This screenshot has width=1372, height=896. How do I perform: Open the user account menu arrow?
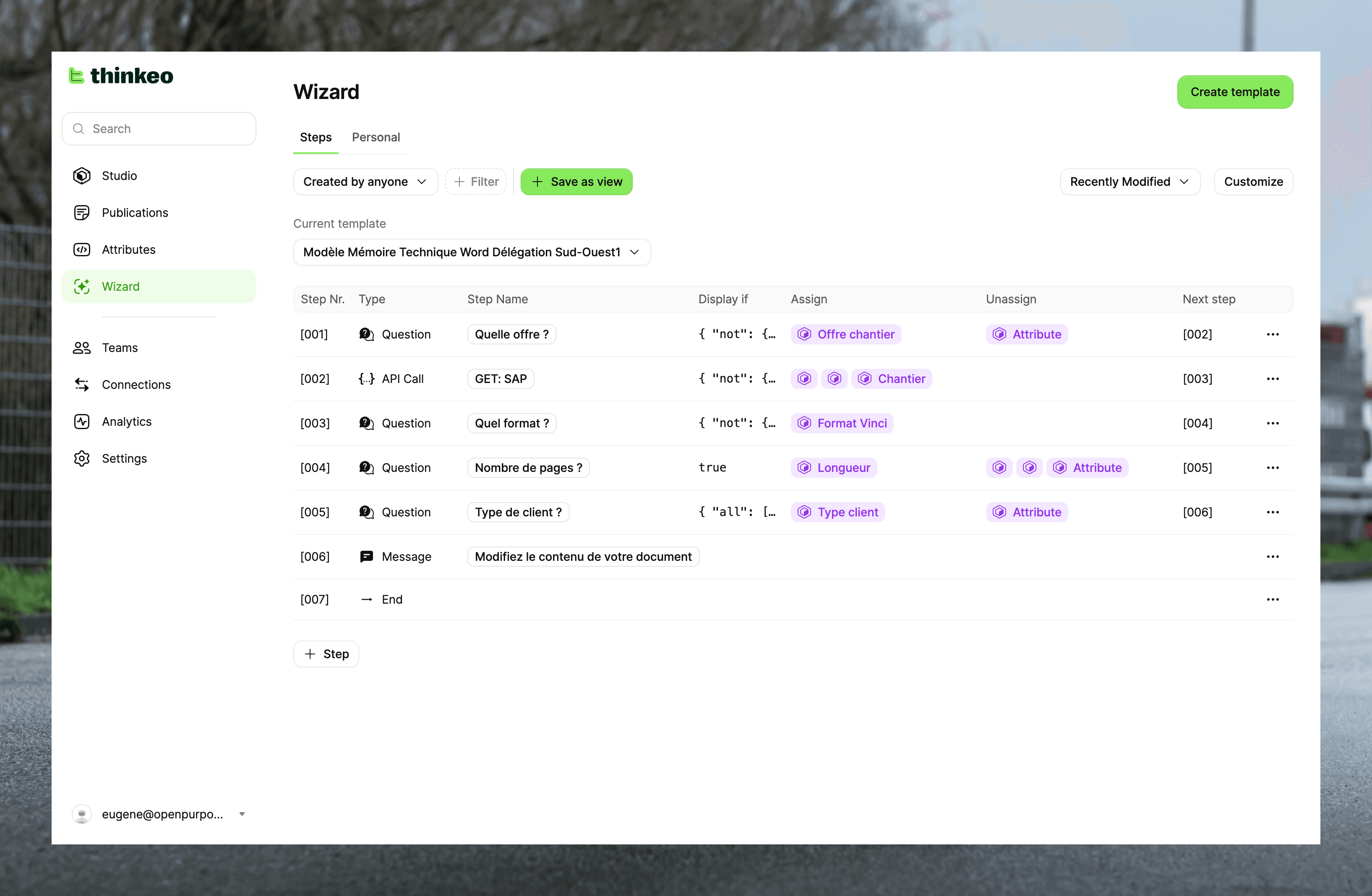pos(242,814)
